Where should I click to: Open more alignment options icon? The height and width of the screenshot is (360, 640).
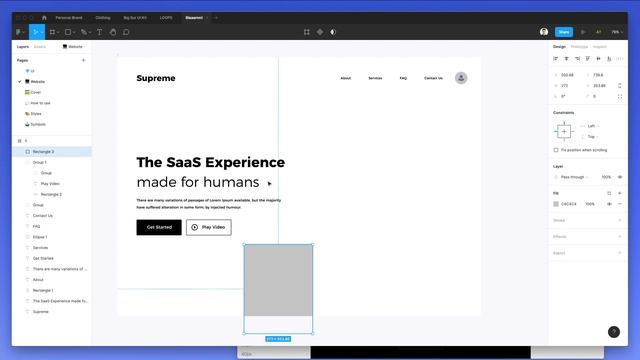pyautogui.click(x=620, y=59)
